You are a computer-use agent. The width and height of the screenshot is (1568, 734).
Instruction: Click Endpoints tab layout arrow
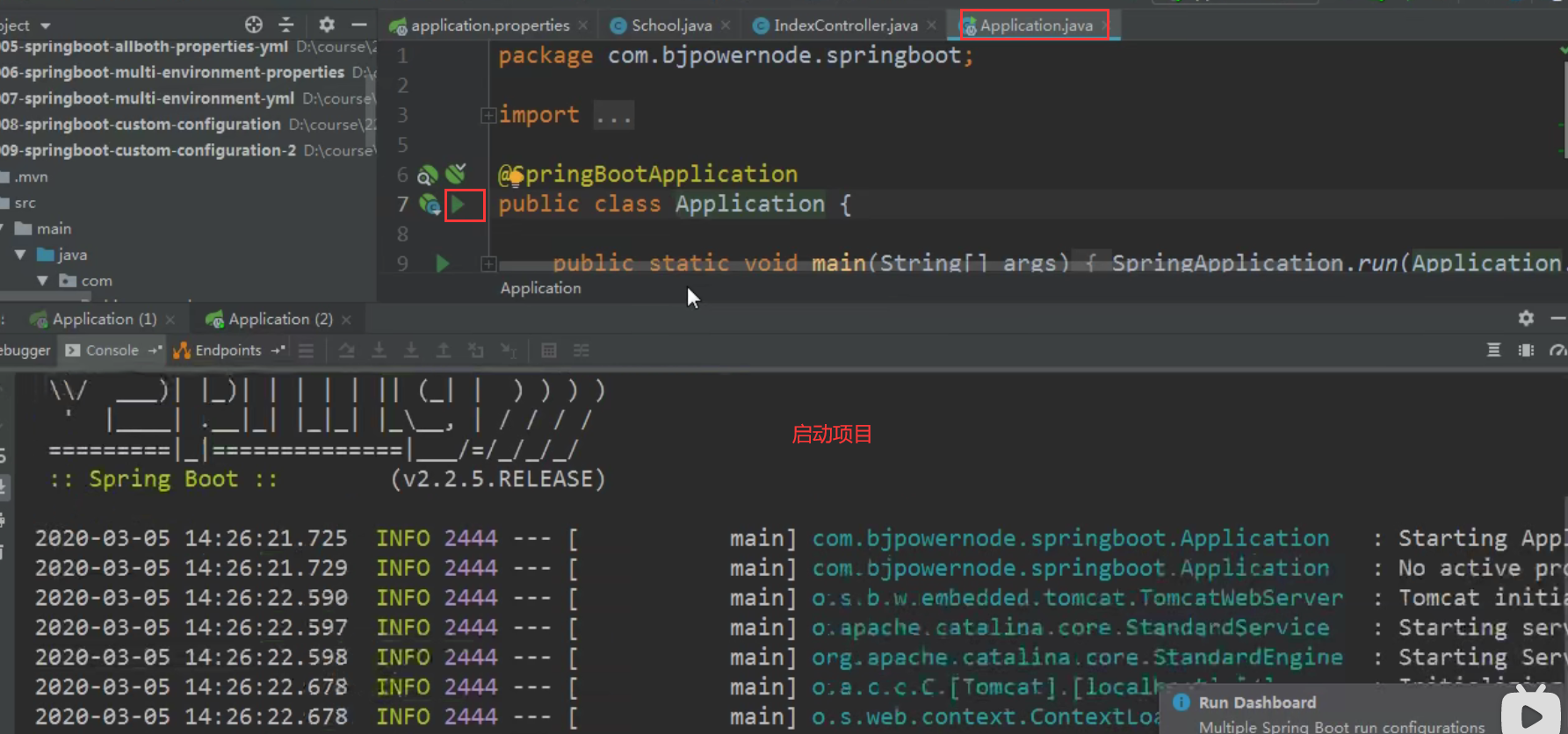(278, 350)
